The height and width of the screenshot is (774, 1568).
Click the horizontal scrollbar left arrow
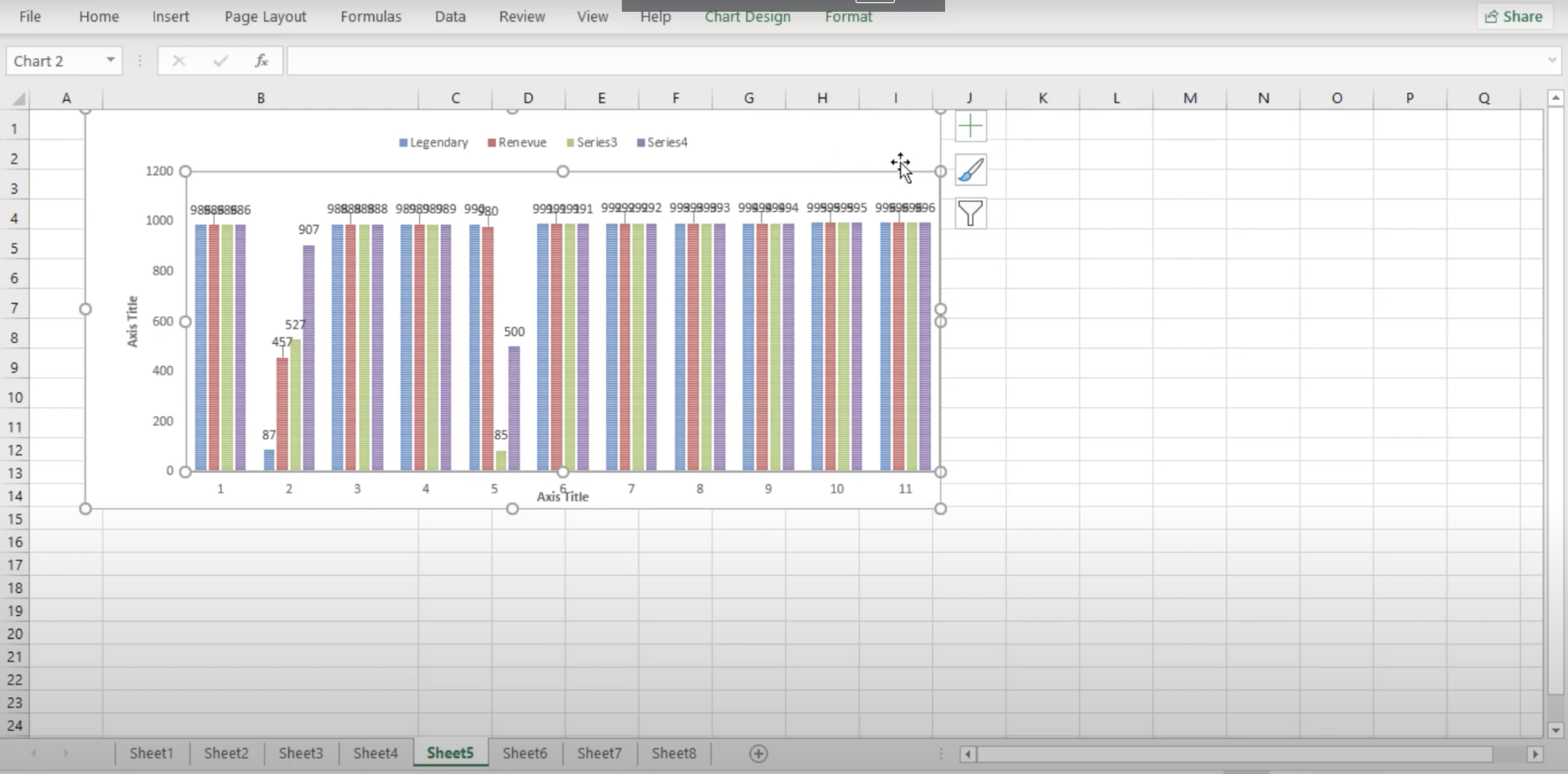tap(967, 754)
